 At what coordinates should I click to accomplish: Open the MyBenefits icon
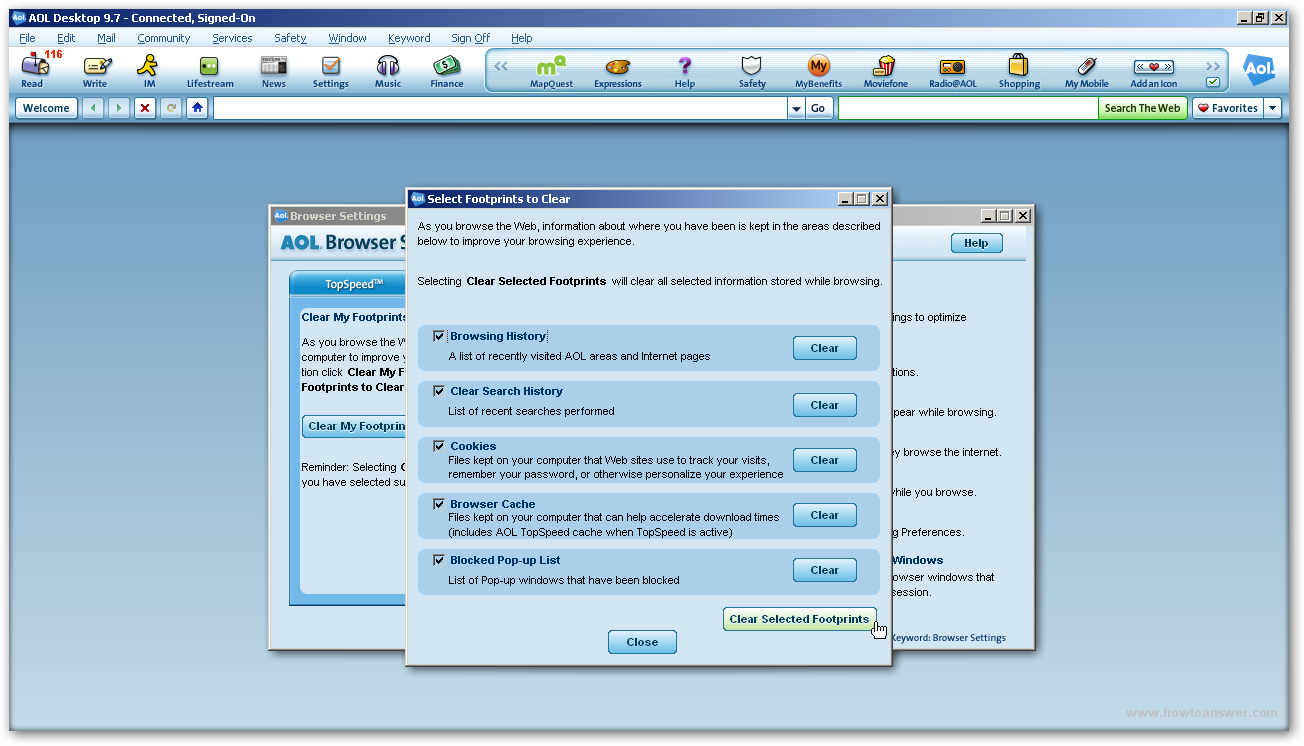coord(819,71)
